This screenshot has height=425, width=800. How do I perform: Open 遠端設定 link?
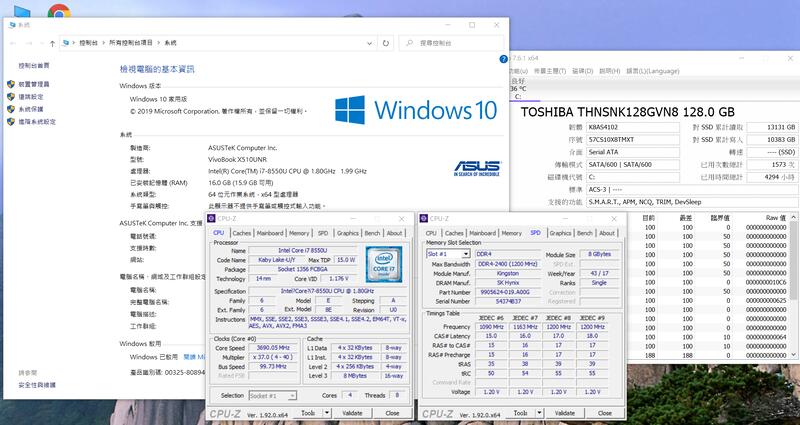(x=31, y=96)
